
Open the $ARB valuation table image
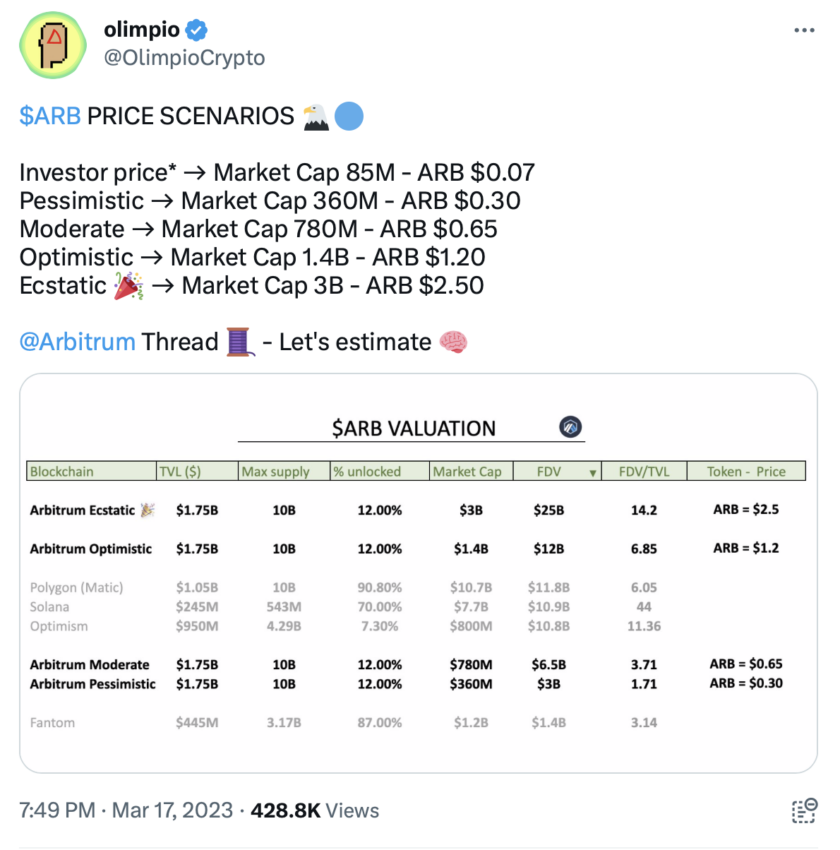pos(418,573)
